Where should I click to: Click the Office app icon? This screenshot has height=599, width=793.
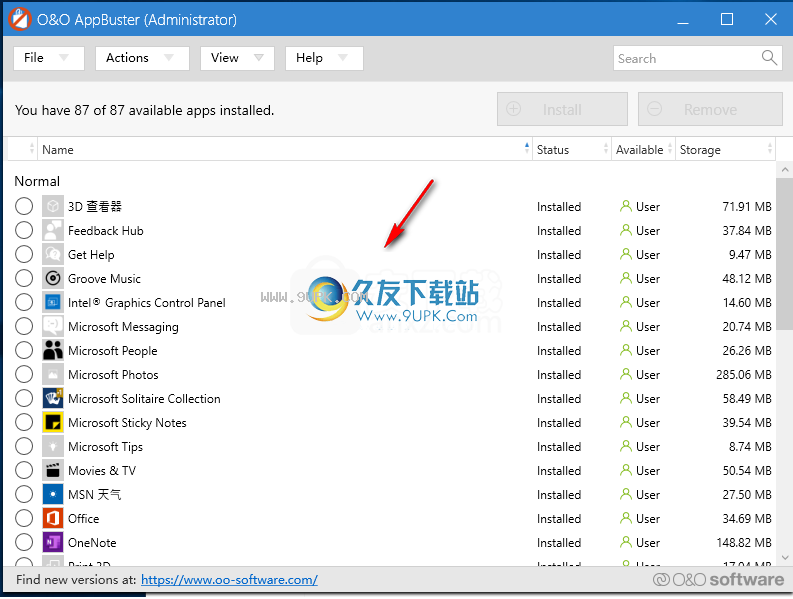(53, 519)
